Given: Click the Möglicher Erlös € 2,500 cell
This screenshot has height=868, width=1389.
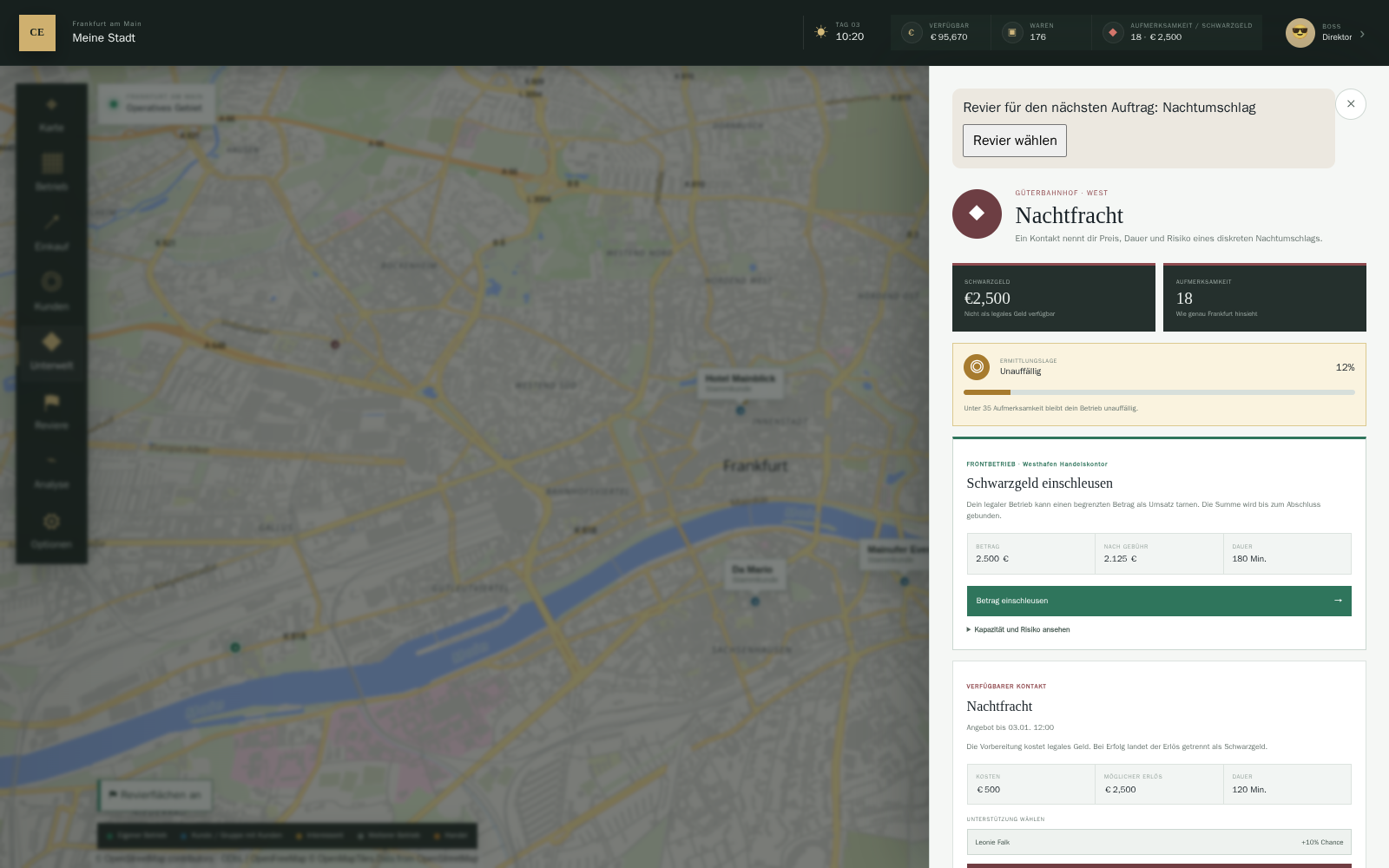Looking at the screenshot, I should [x=1159, y=785].
